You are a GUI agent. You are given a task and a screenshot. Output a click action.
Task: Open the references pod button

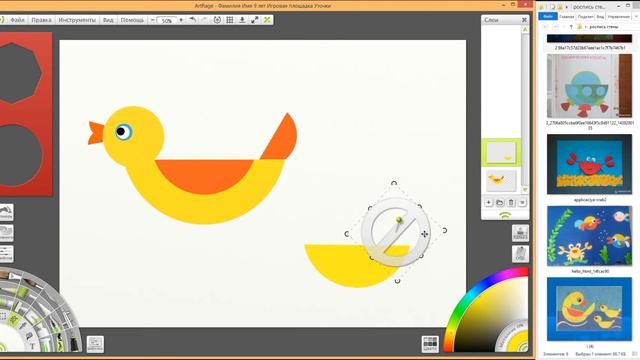tap(520, 254)
